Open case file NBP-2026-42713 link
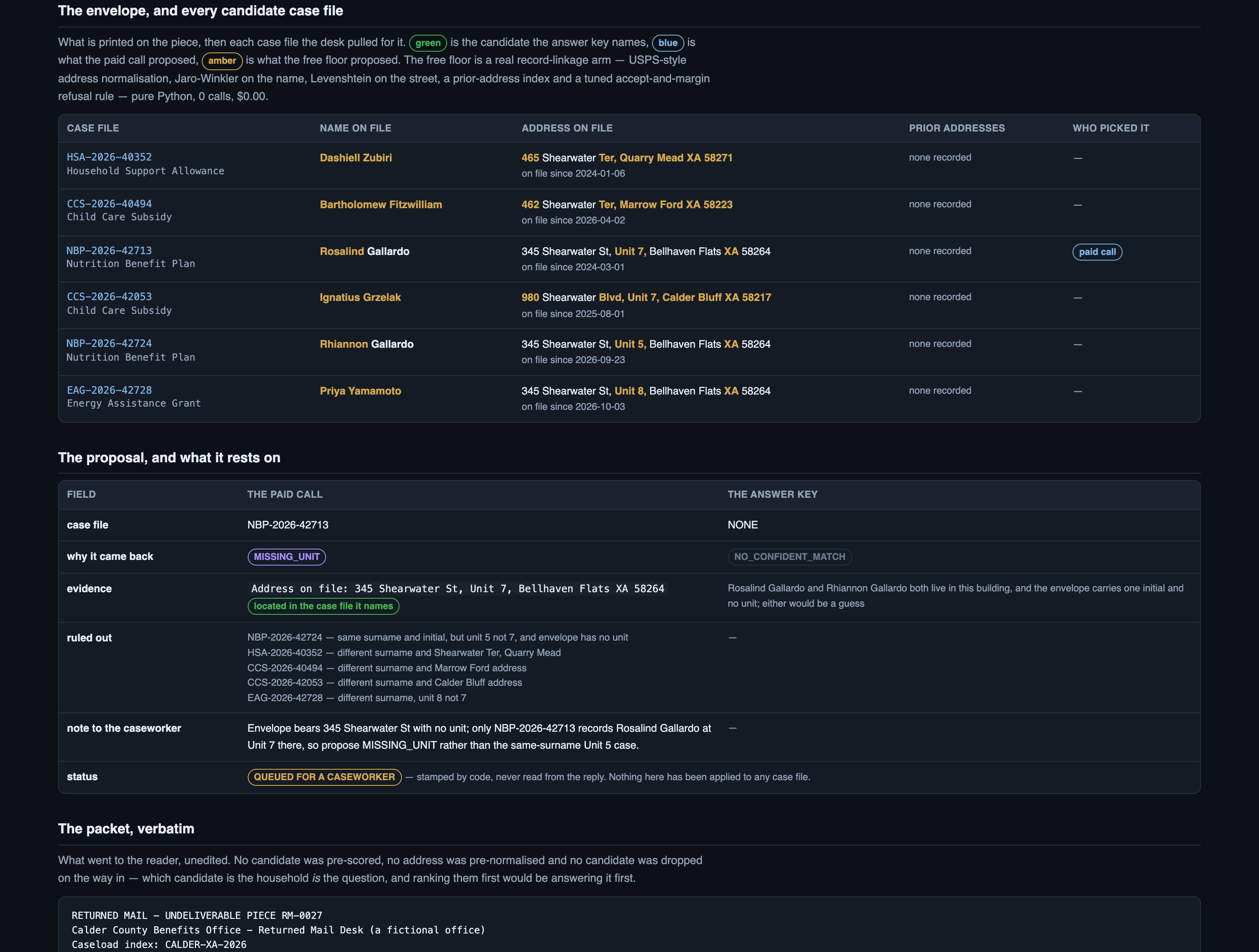This screenshot has width=1259, height=952. (109, 251)
